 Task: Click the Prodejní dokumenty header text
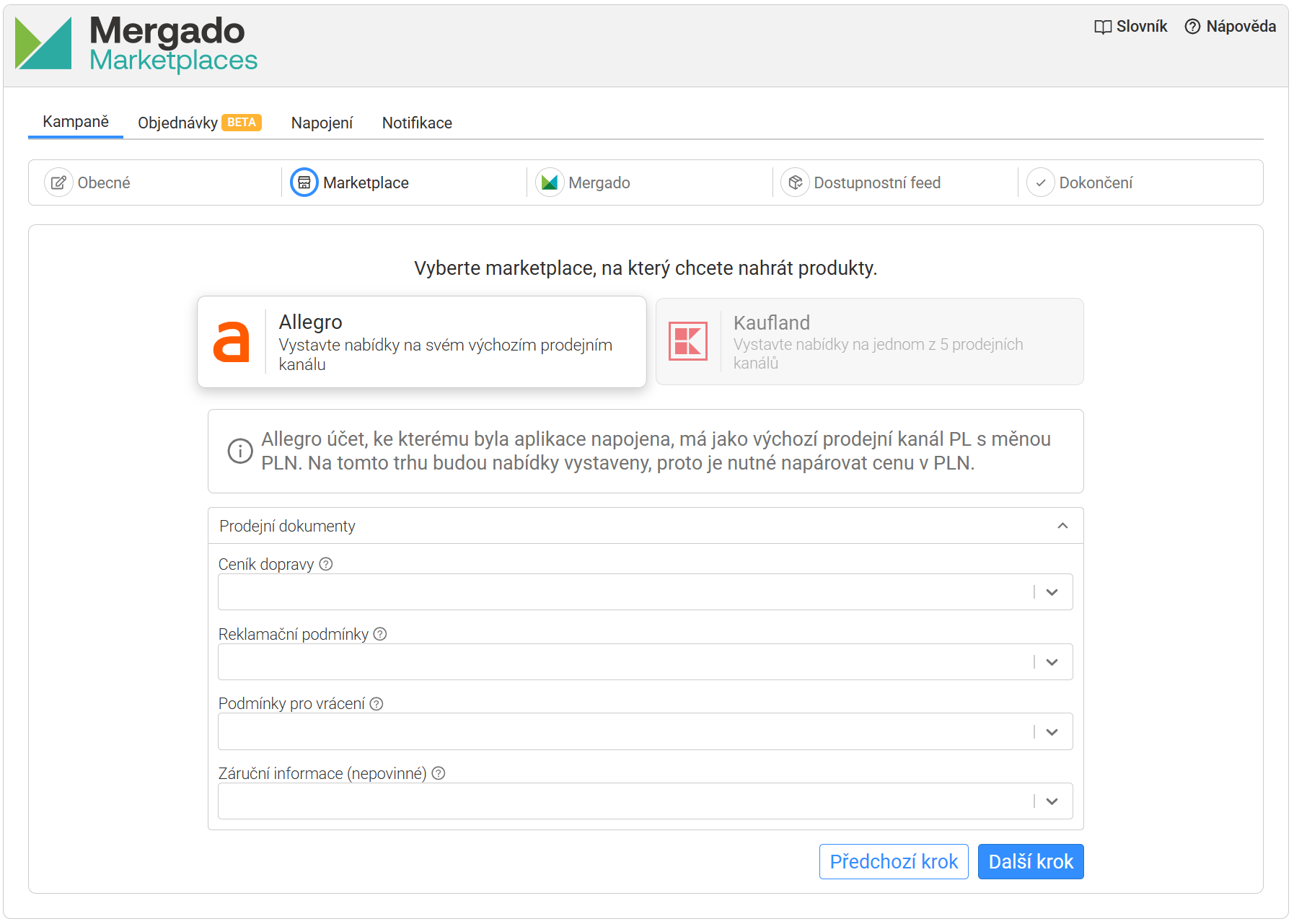(x=287, y=526)
